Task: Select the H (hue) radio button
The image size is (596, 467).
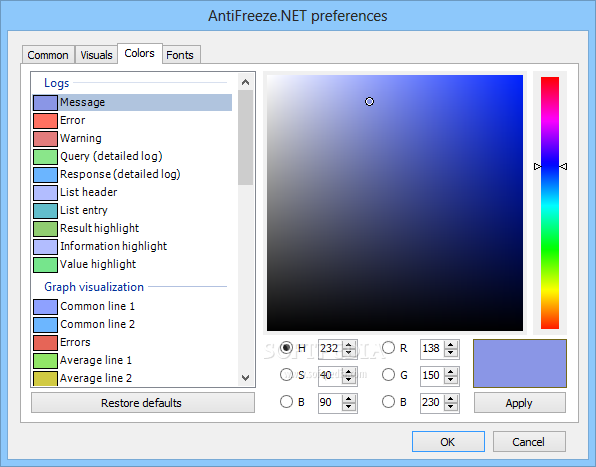Action: (x=286, y=348)
